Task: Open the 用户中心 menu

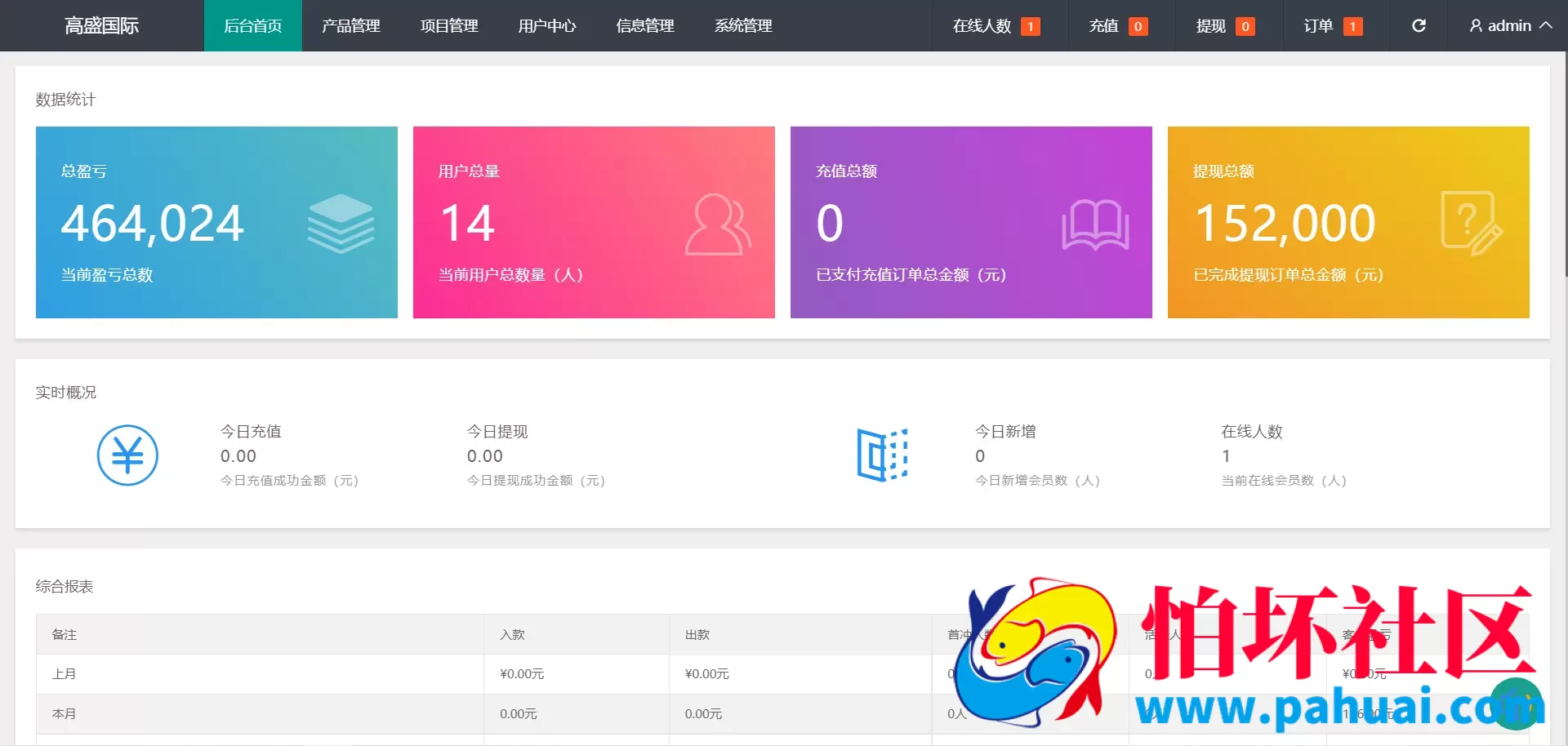Action: click(547, 25)
